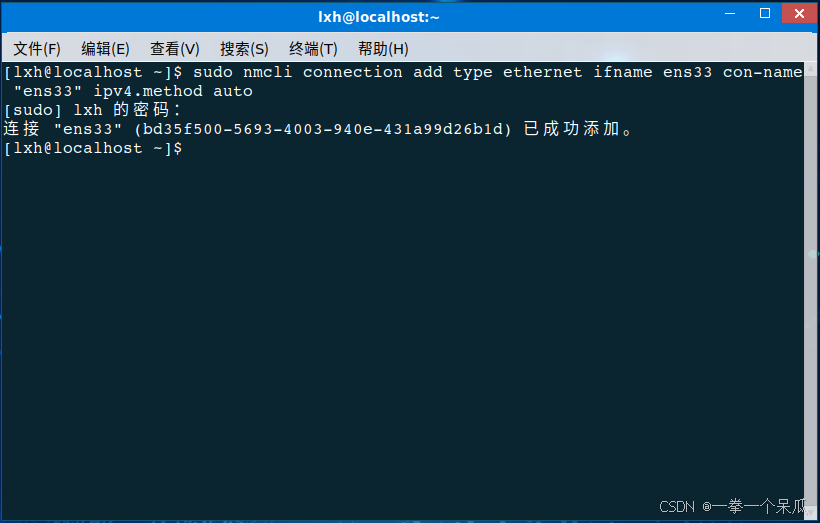The image size is (820, 523).
Task: Click the word ethernet in the command
Action: click(x=542, y=72)
